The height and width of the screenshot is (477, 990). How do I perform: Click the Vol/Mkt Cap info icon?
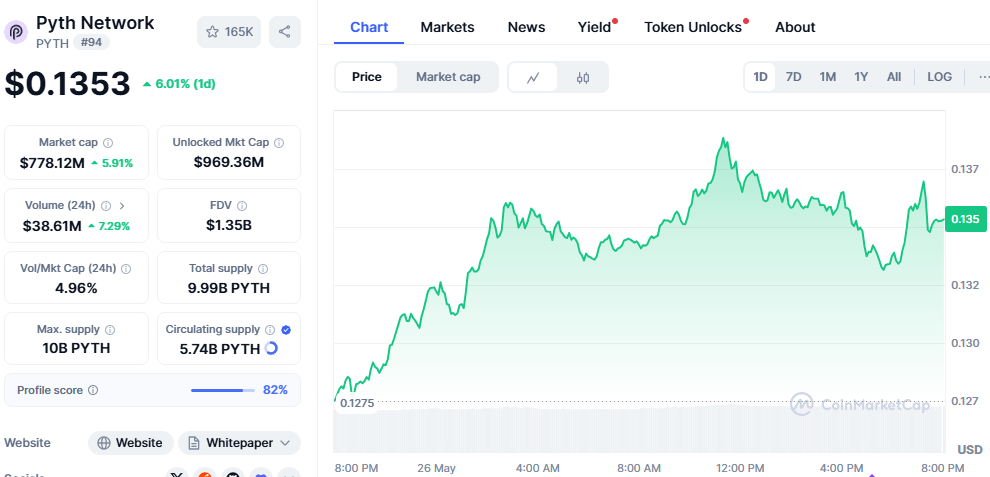126,269
